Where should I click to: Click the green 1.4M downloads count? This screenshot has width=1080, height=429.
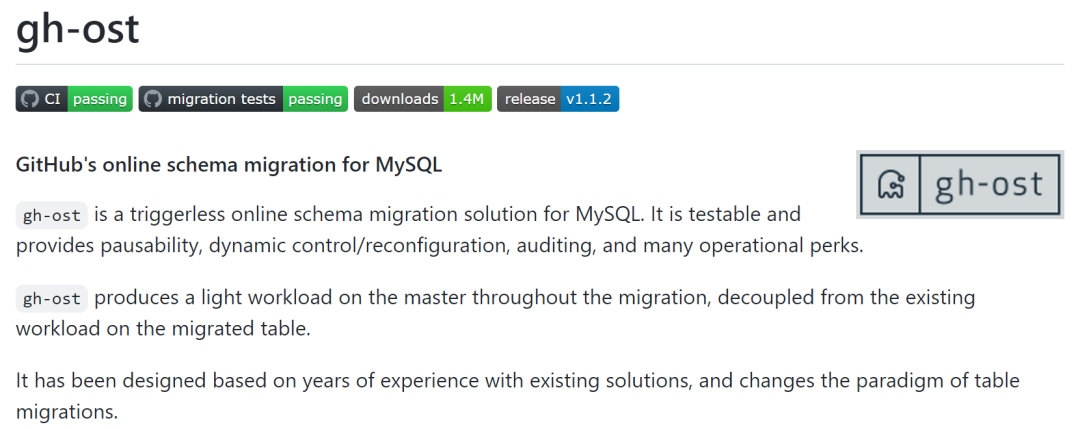467,99
